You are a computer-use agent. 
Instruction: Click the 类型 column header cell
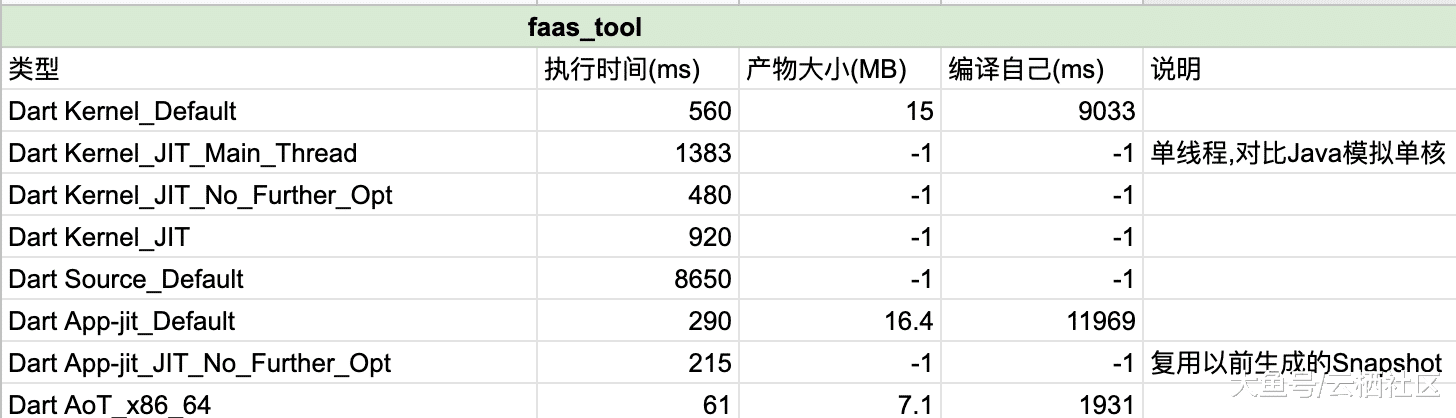coord(268,69)
